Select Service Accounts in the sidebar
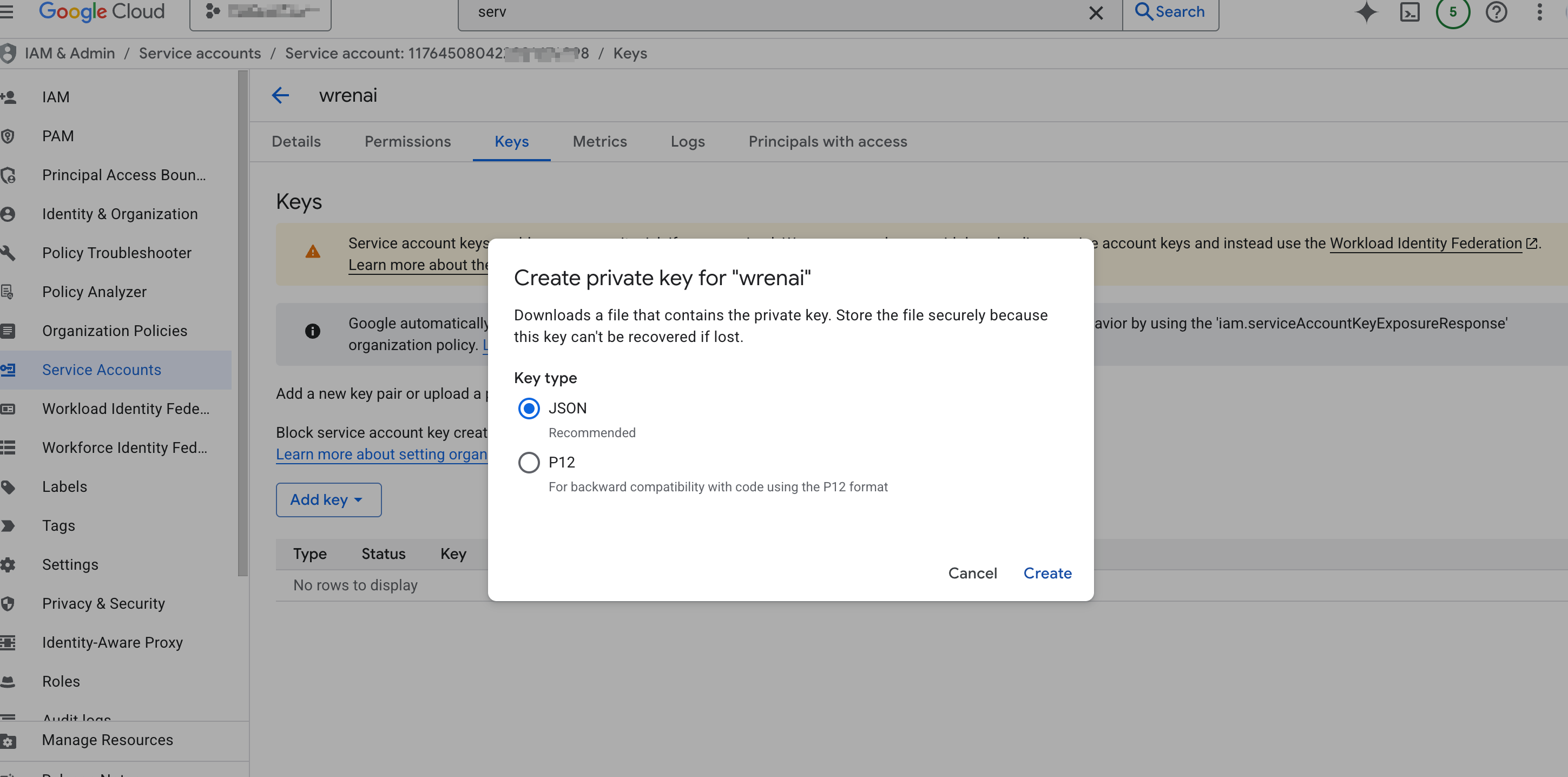 [x=102, y=370]
